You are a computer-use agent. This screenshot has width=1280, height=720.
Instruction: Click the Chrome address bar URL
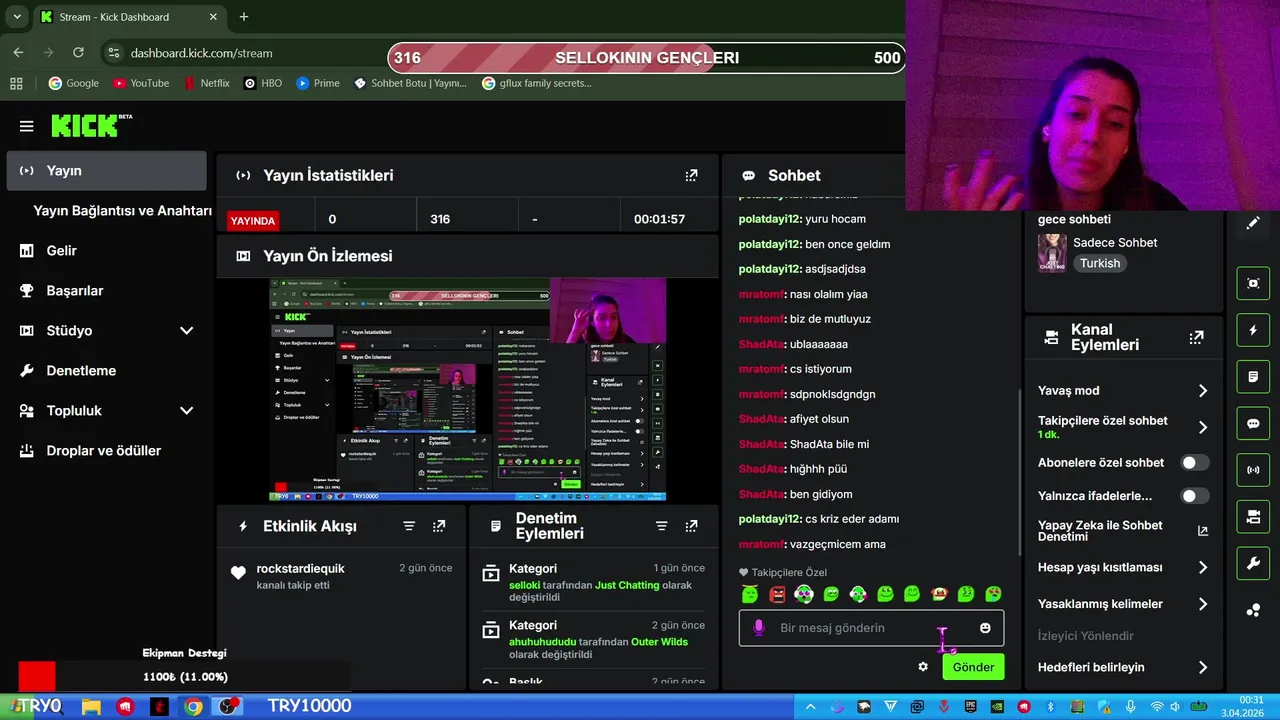point(201,53)
